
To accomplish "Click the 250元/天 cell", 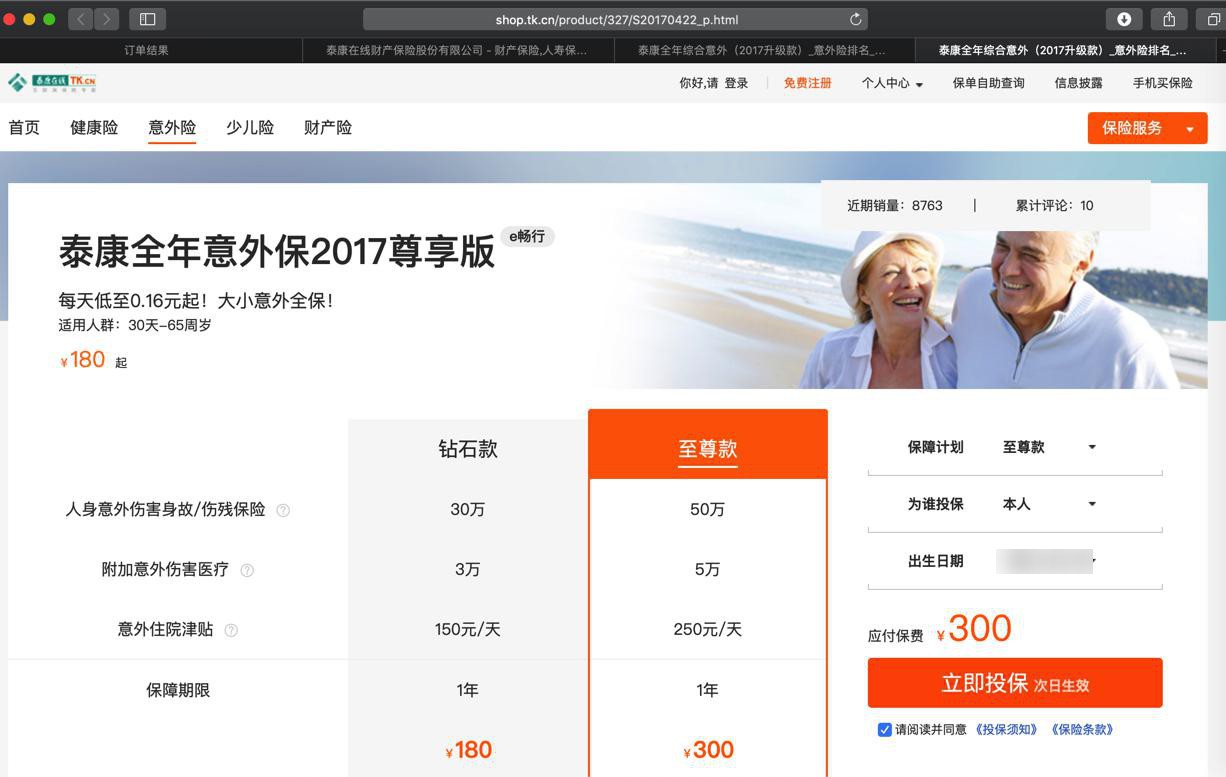I will [708, 630].
